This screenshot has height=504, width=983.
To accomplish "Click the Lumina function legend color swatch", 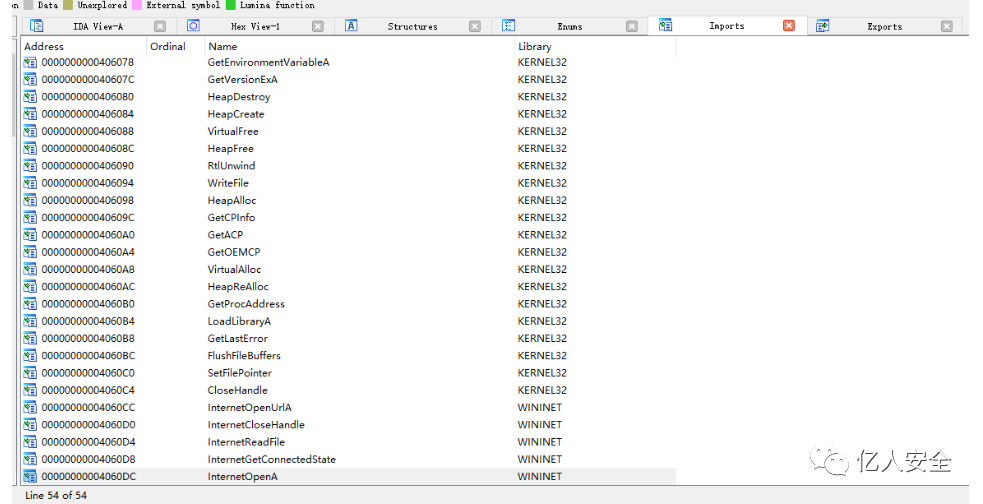I will 231,4.
